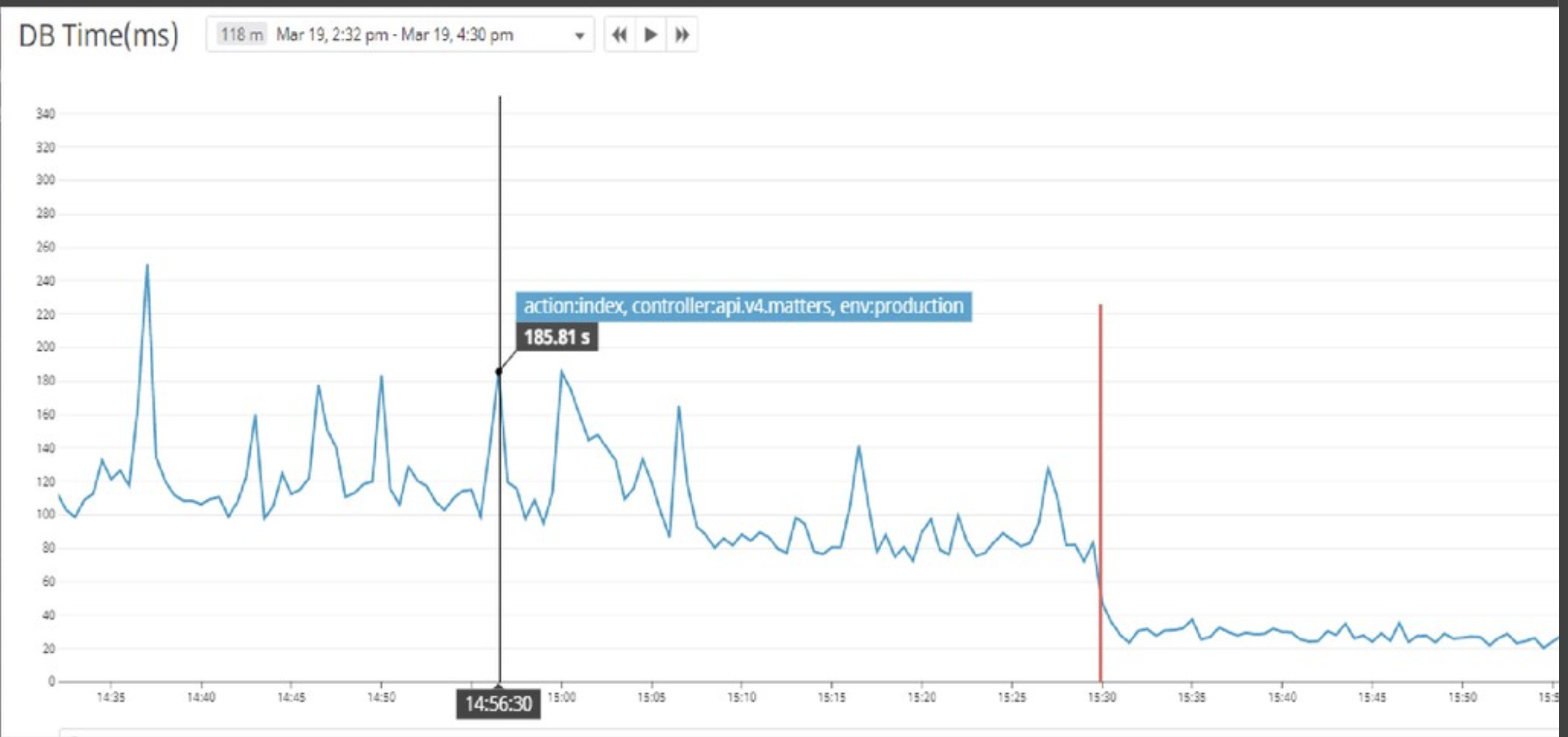Open the time range dropdown arrow
Viewport: 1568px width, 737px height.
(x=580, y=36)
